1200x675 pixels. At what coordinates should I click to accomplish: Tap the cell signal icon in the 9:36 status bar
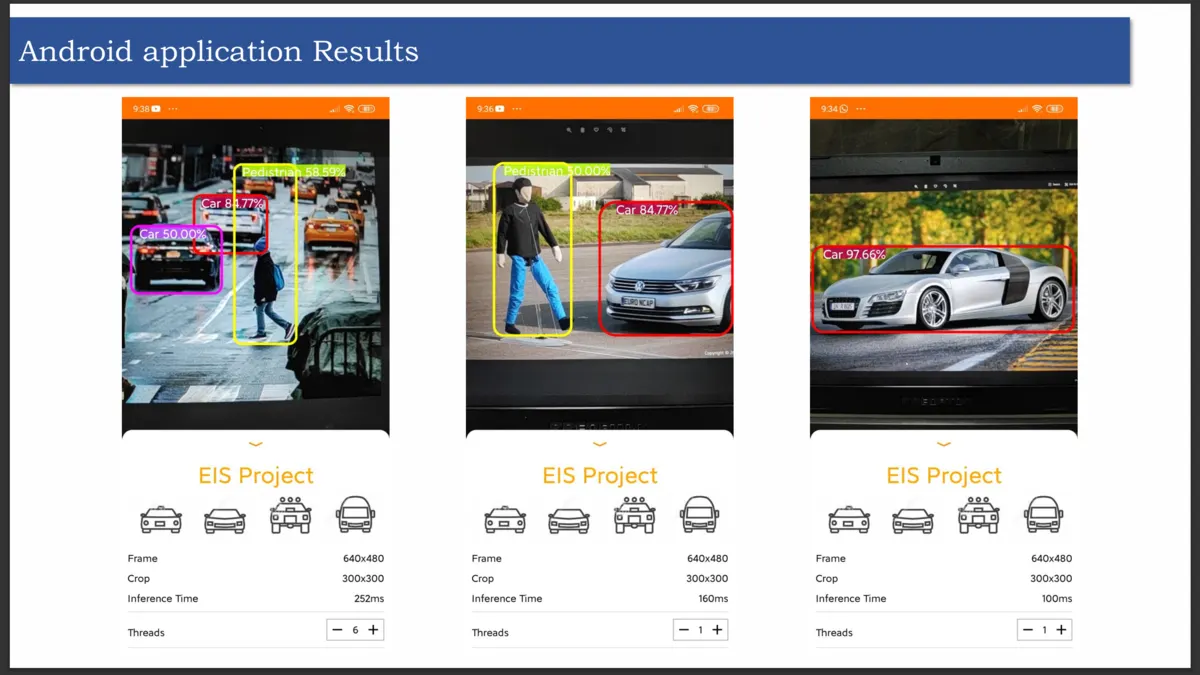pos(678,108)
